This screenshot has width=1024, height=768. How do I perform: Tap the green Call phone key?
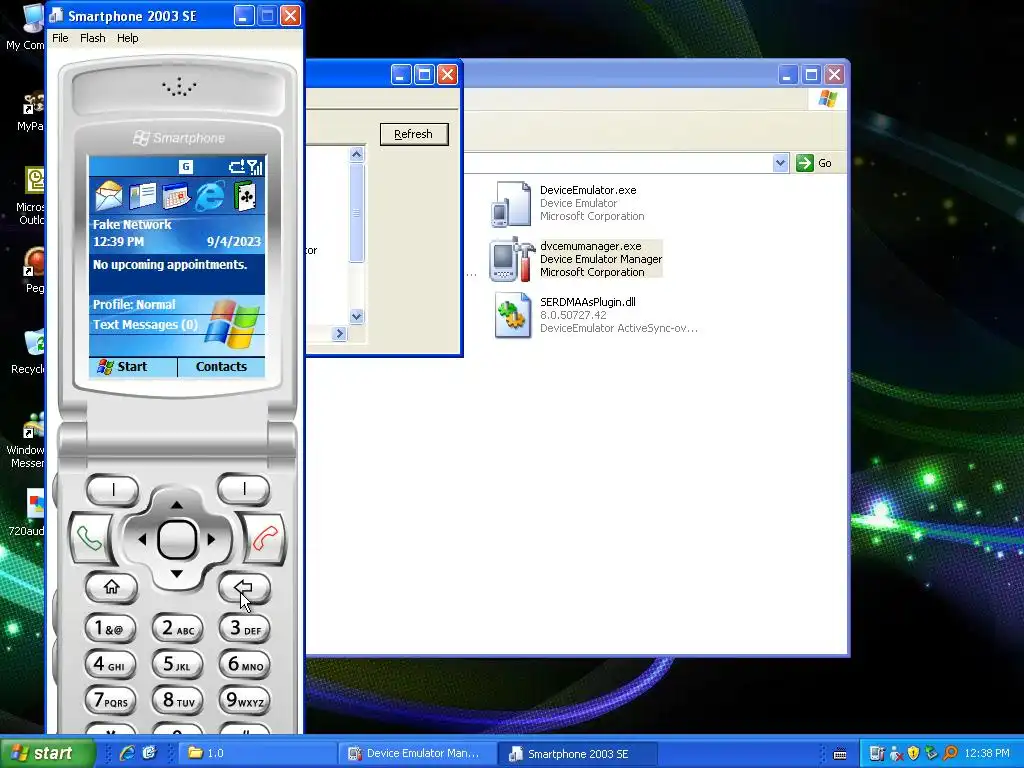point(90,538)
